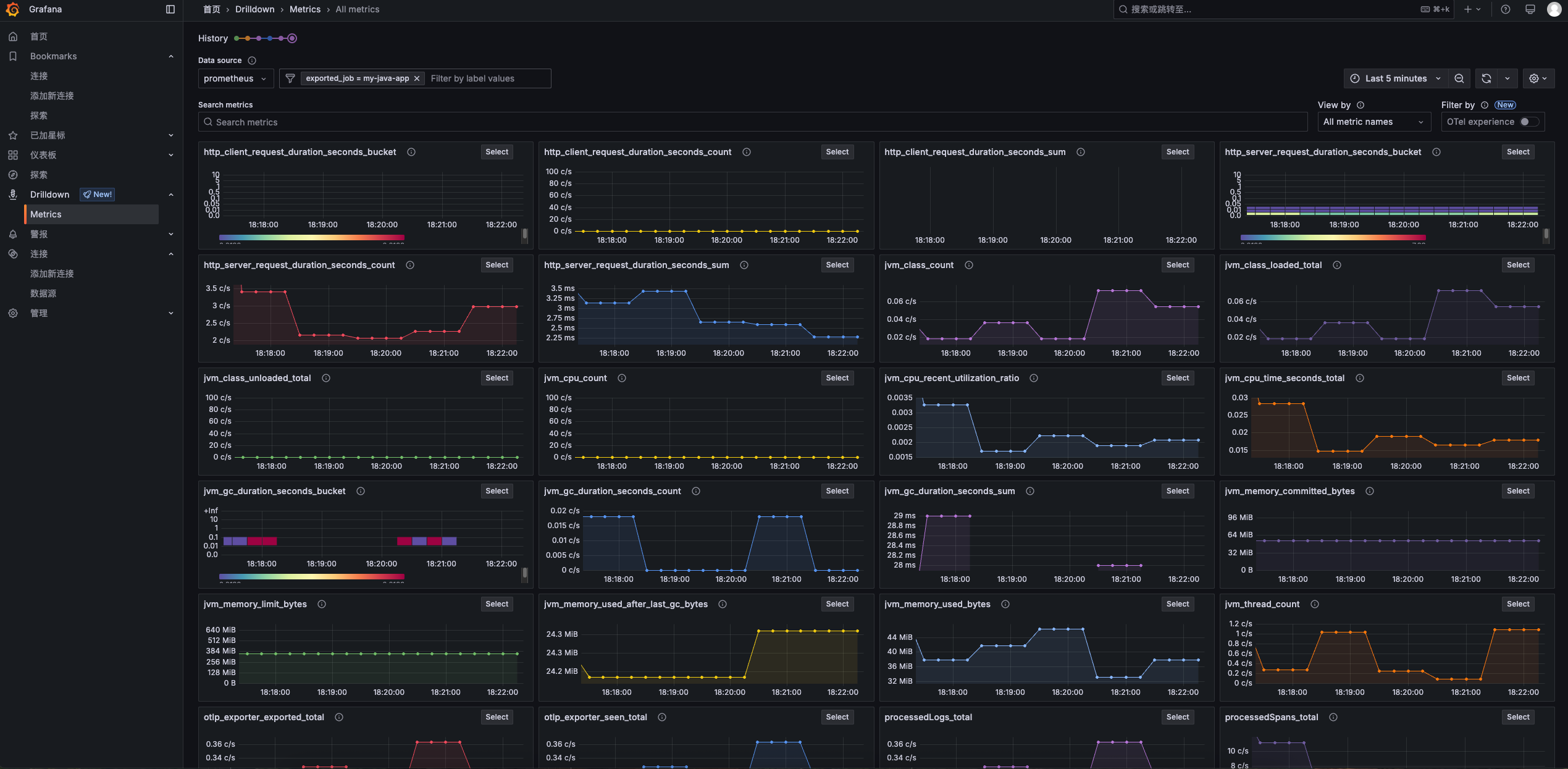Click the Grafana logo icon
1568x769 pixels.
12,9
